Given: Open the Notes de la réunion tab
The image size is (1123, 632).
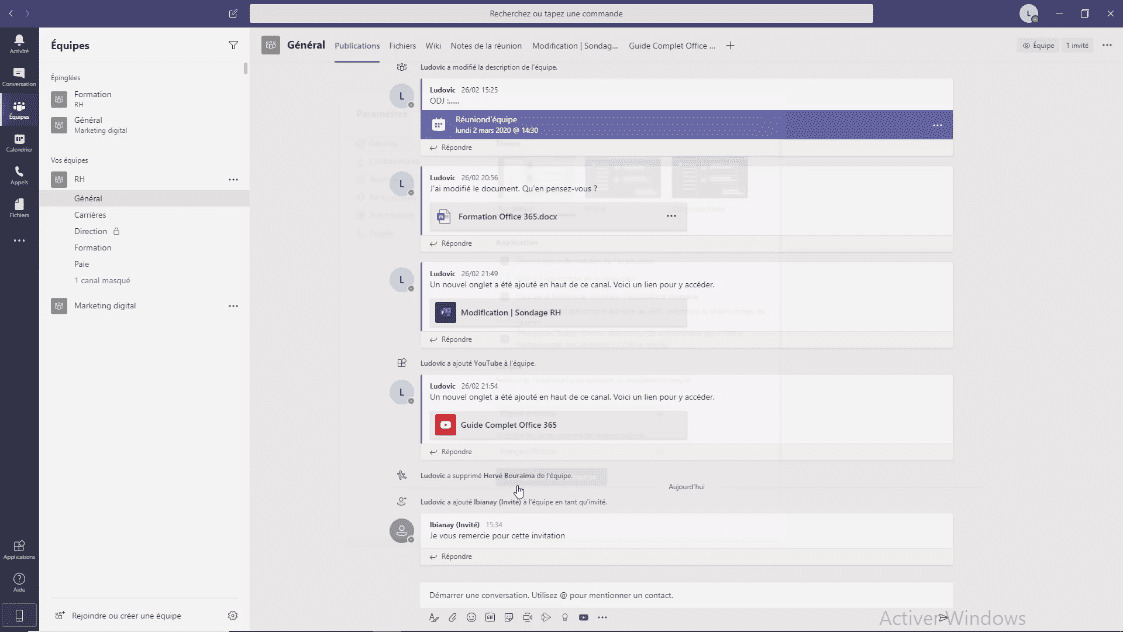Looking at the screenshot, I should click(x=485, y=45).
